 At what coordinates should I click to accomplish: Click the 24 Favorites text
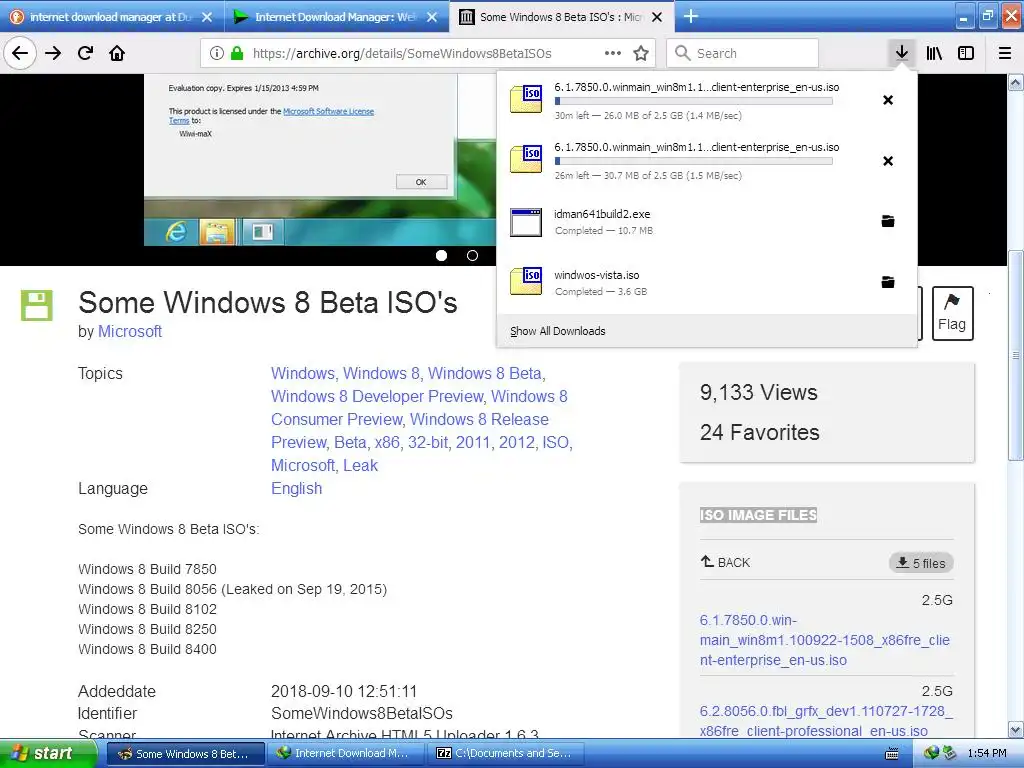click(x=760, y=432)
